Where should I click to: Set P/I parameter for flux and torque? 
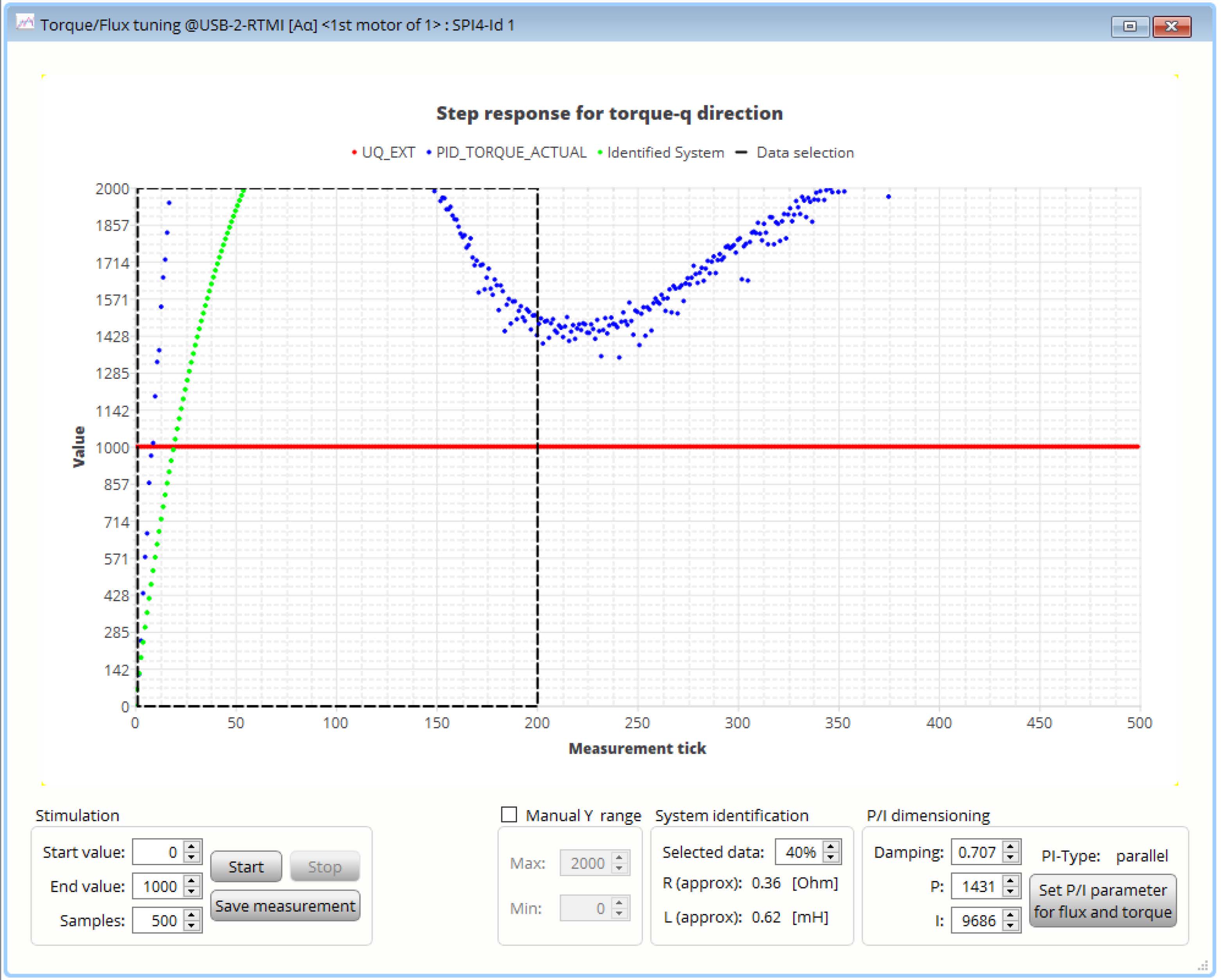tap(1102, 901)
